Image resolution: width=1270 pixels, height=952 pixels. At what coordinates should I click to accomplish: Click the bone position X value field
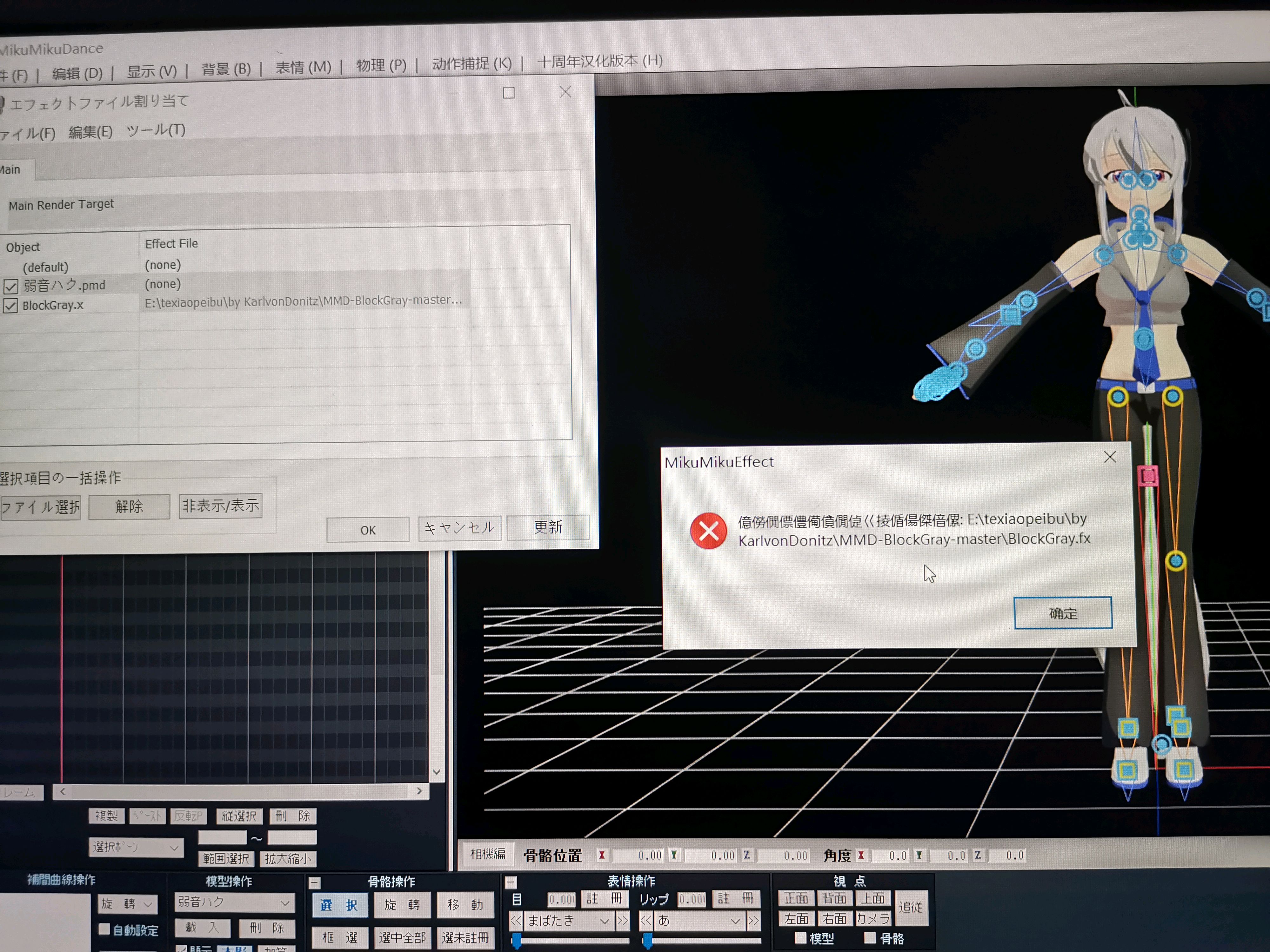click(x=638, y=855)
